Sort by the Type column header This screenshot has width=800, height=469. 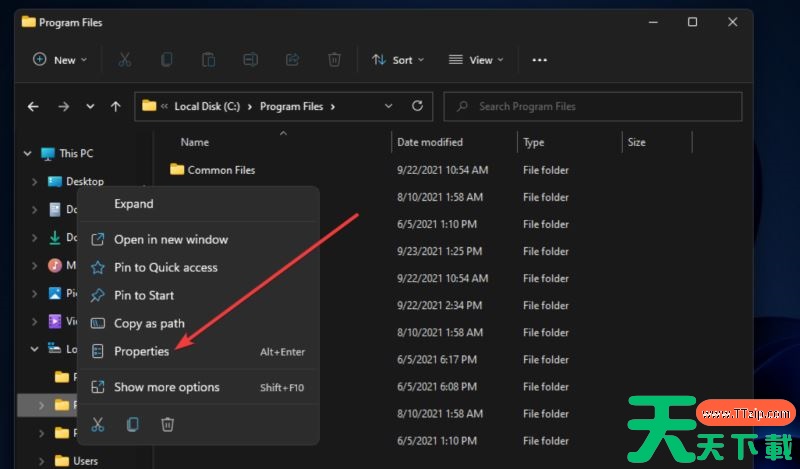[x=533, y=142]
